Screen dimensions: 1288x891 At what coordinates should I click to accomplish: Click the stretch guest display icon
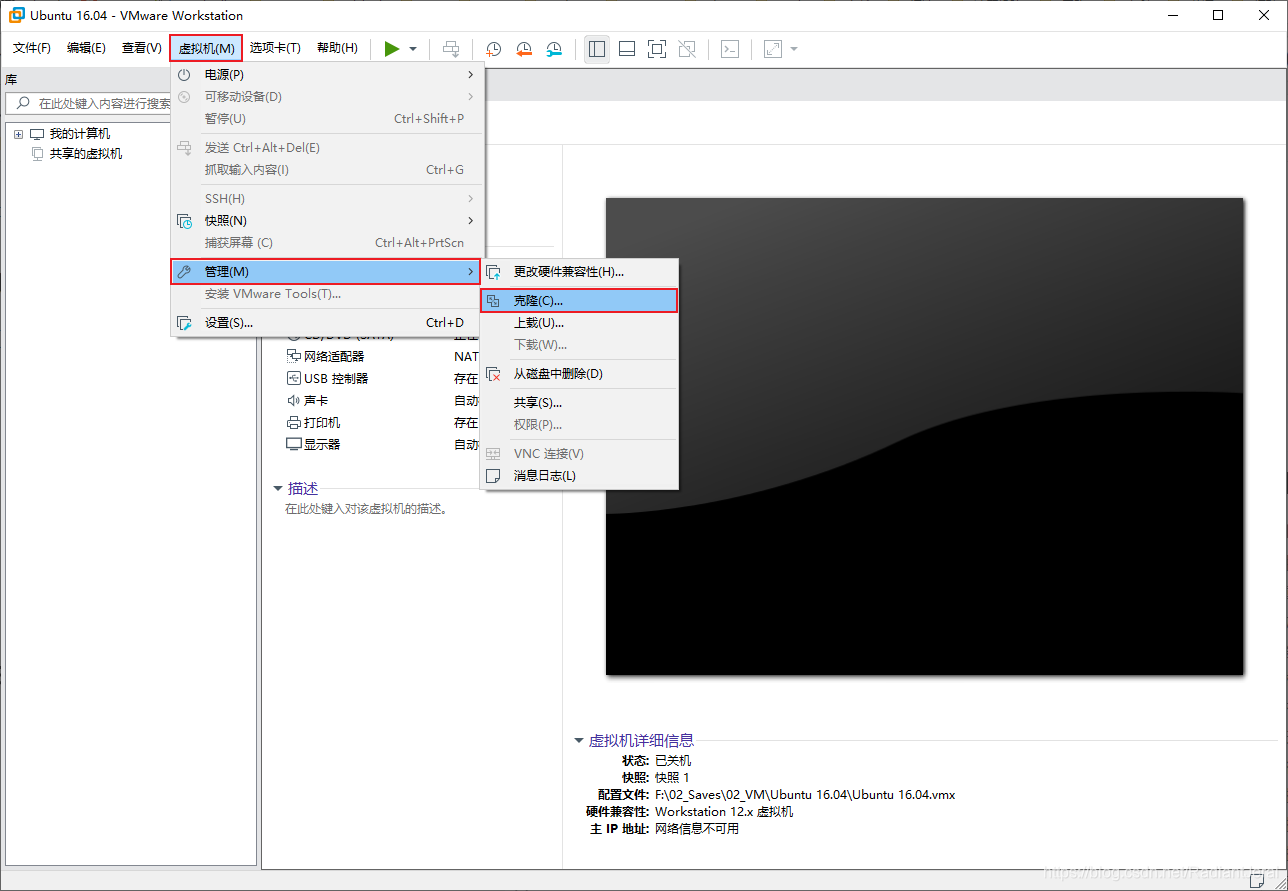click(773, 48)
